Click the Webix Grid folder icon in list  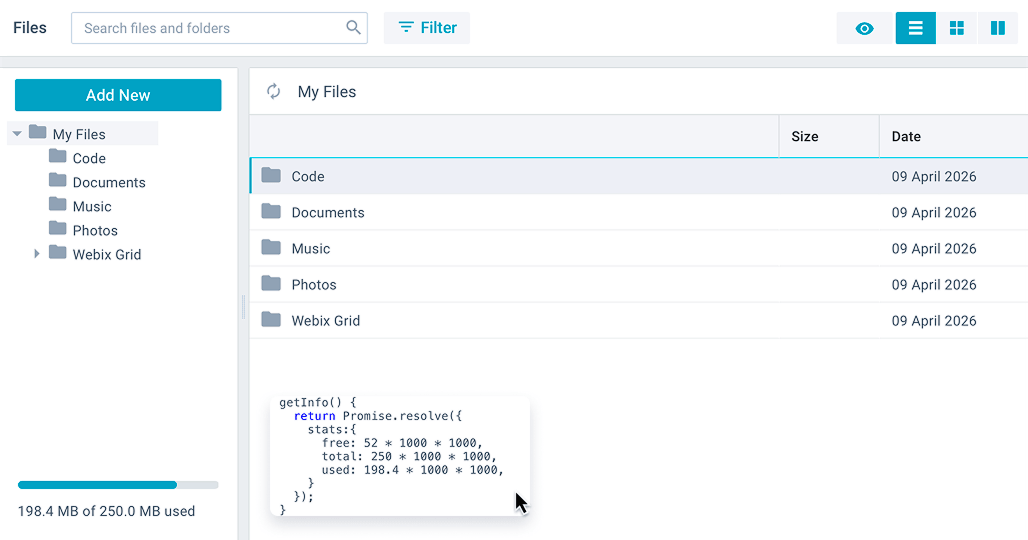tap(271, 320)
